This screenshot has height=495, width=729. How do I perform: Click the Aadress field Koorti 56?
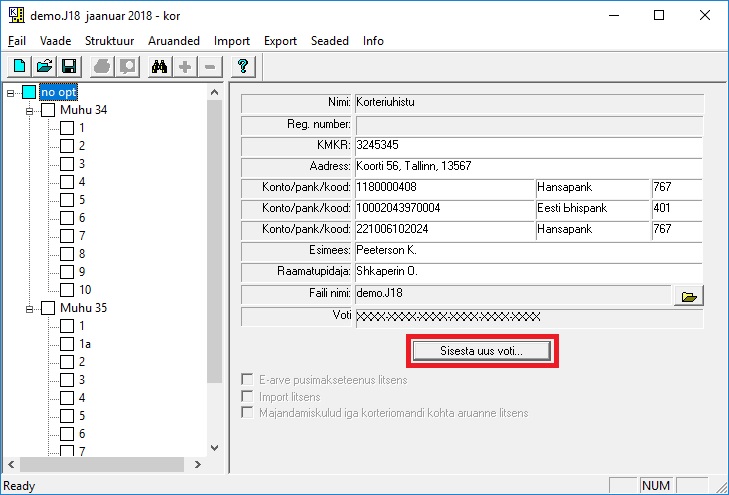(x=530, y=167)
